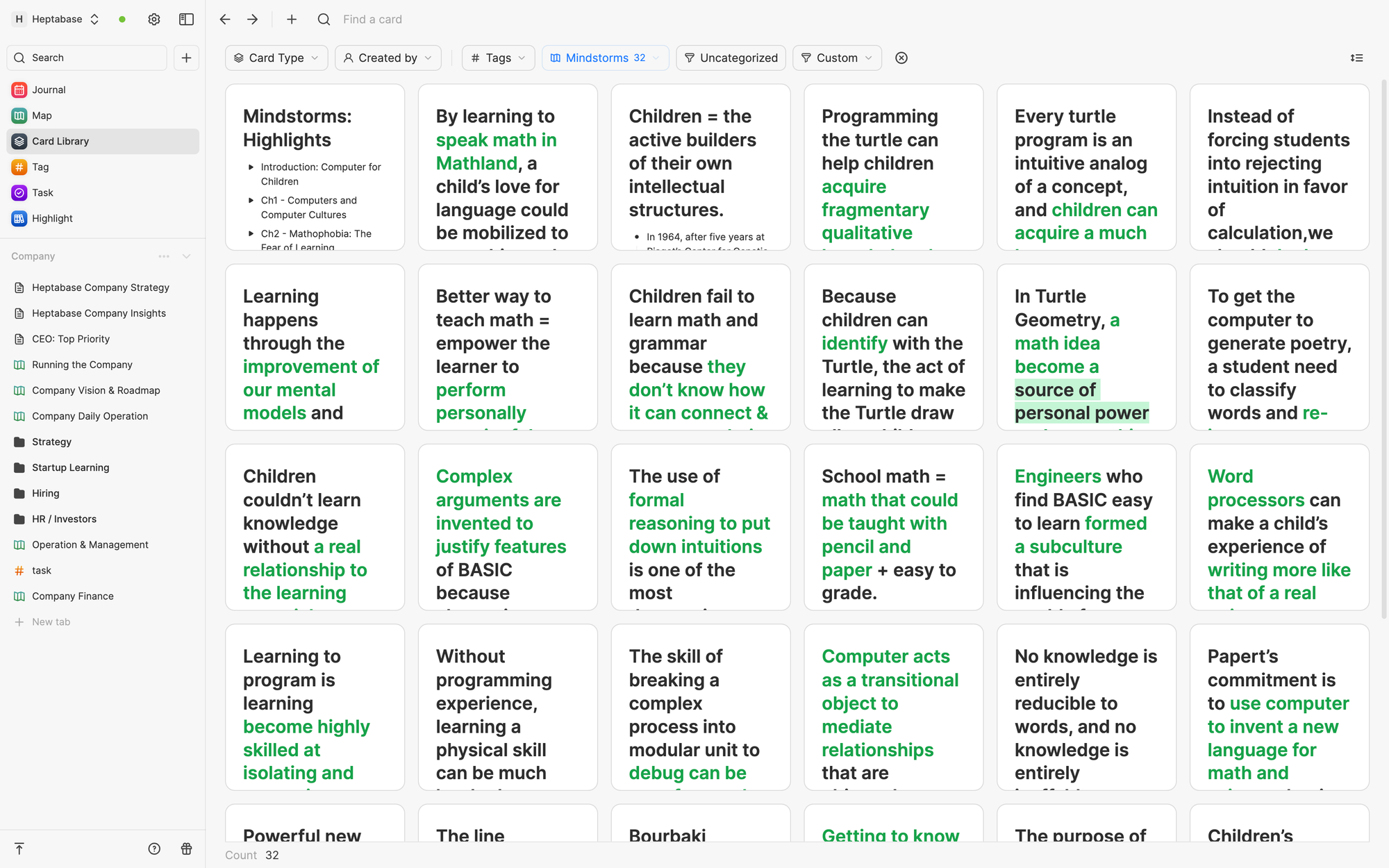Viewport: 1389px width, 868px height.
Task: Collapse the Company section chevron
Action: pyautogui.click(x=186, y=256)
